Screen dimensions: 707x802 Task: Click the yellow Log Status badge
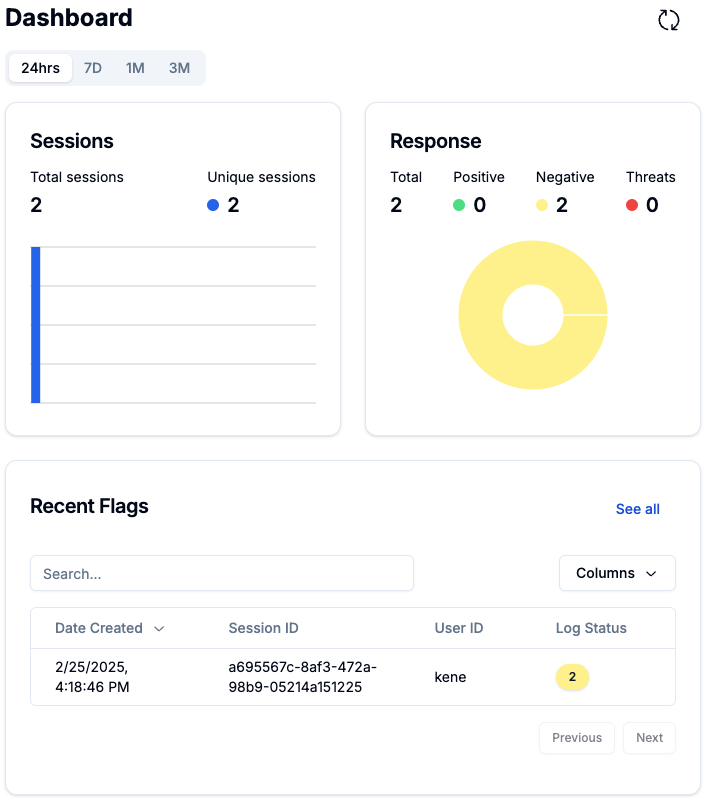[x=572, y=677]
